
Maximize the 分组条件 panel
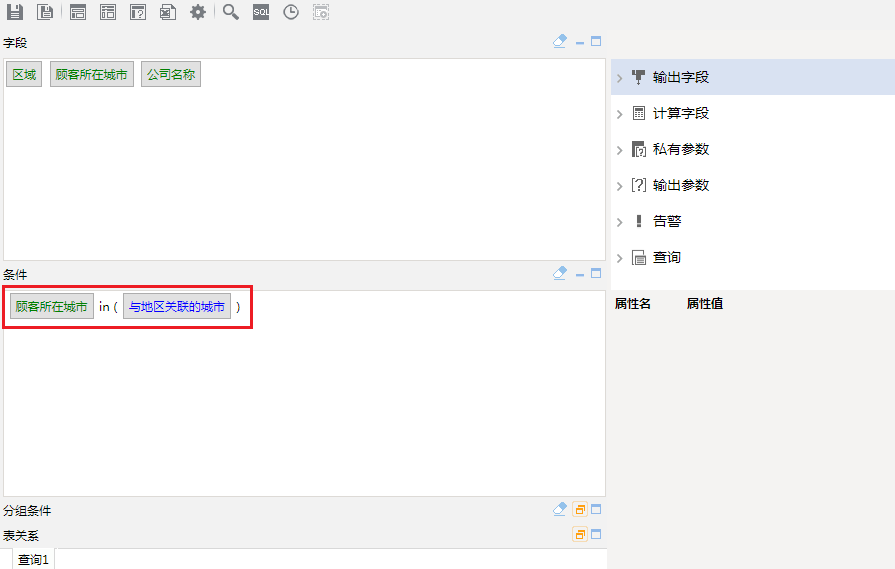click(596, 509)
